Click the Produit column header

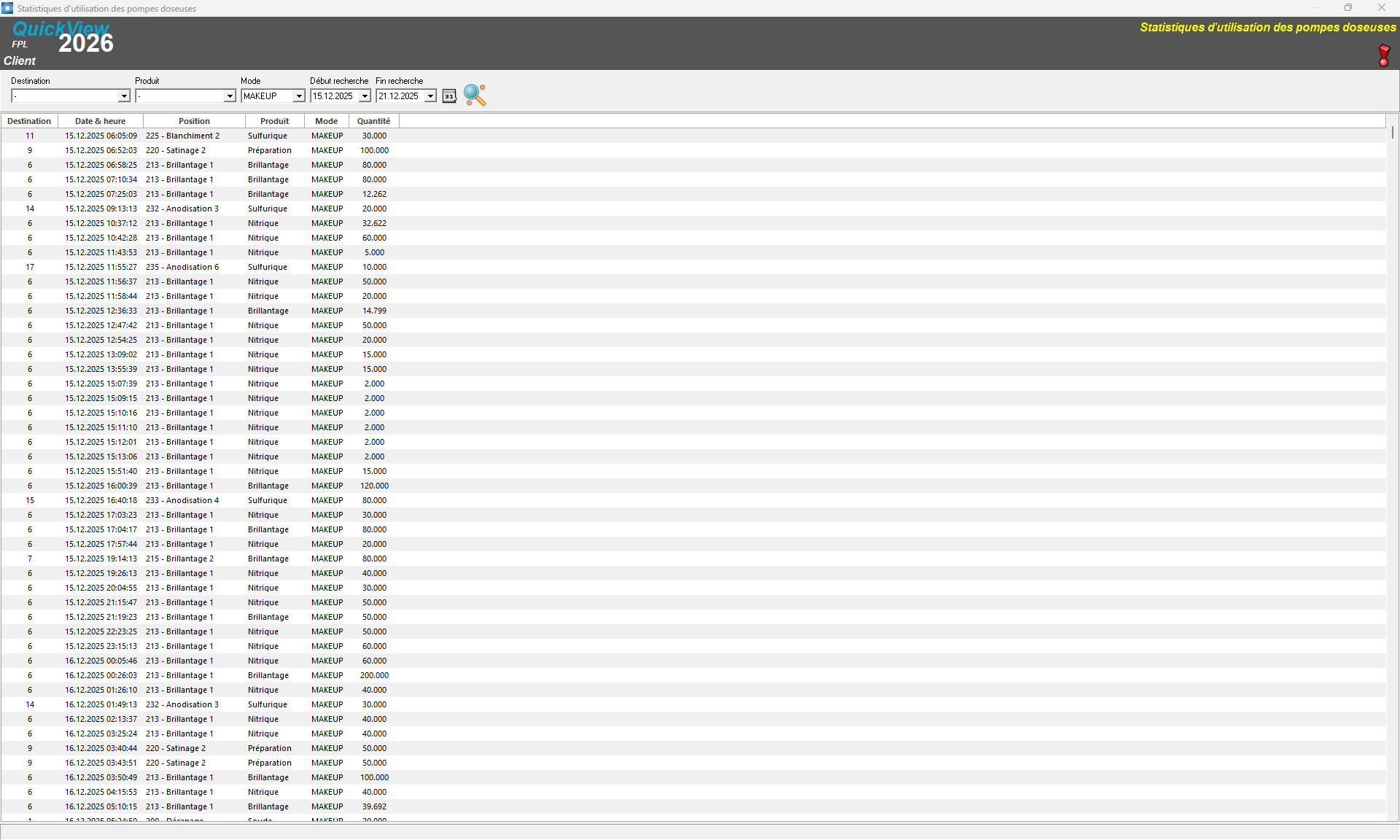(274, 121)
